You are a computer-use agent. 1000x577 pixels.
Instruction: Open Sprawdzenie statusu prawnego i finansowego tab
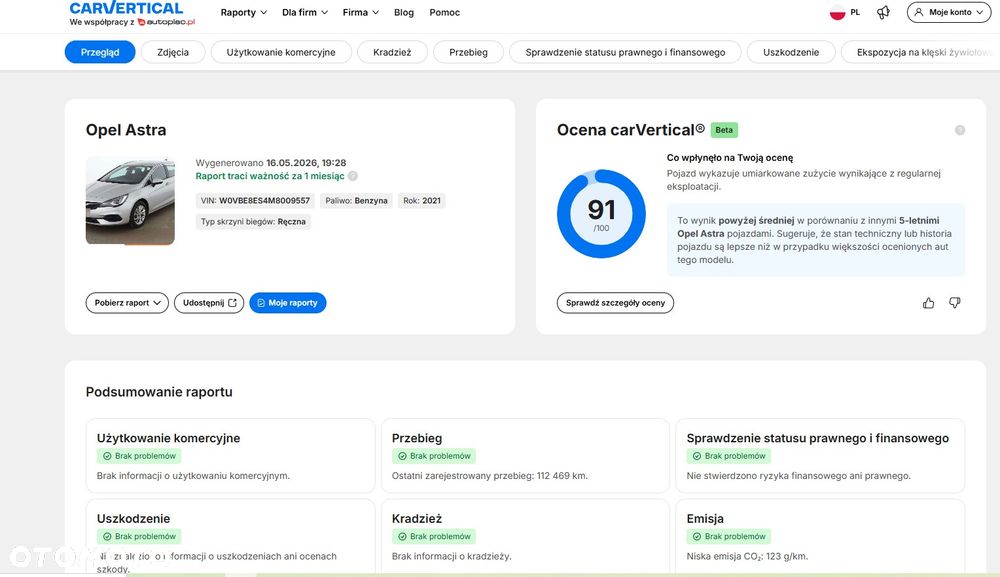625,52
